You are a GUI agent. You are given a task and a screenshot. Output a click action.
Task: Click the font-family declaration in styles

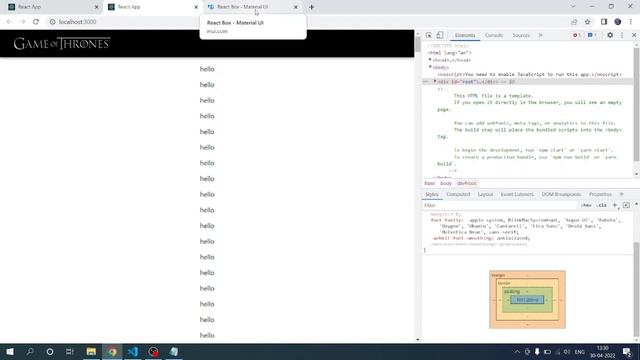point(526,226)
